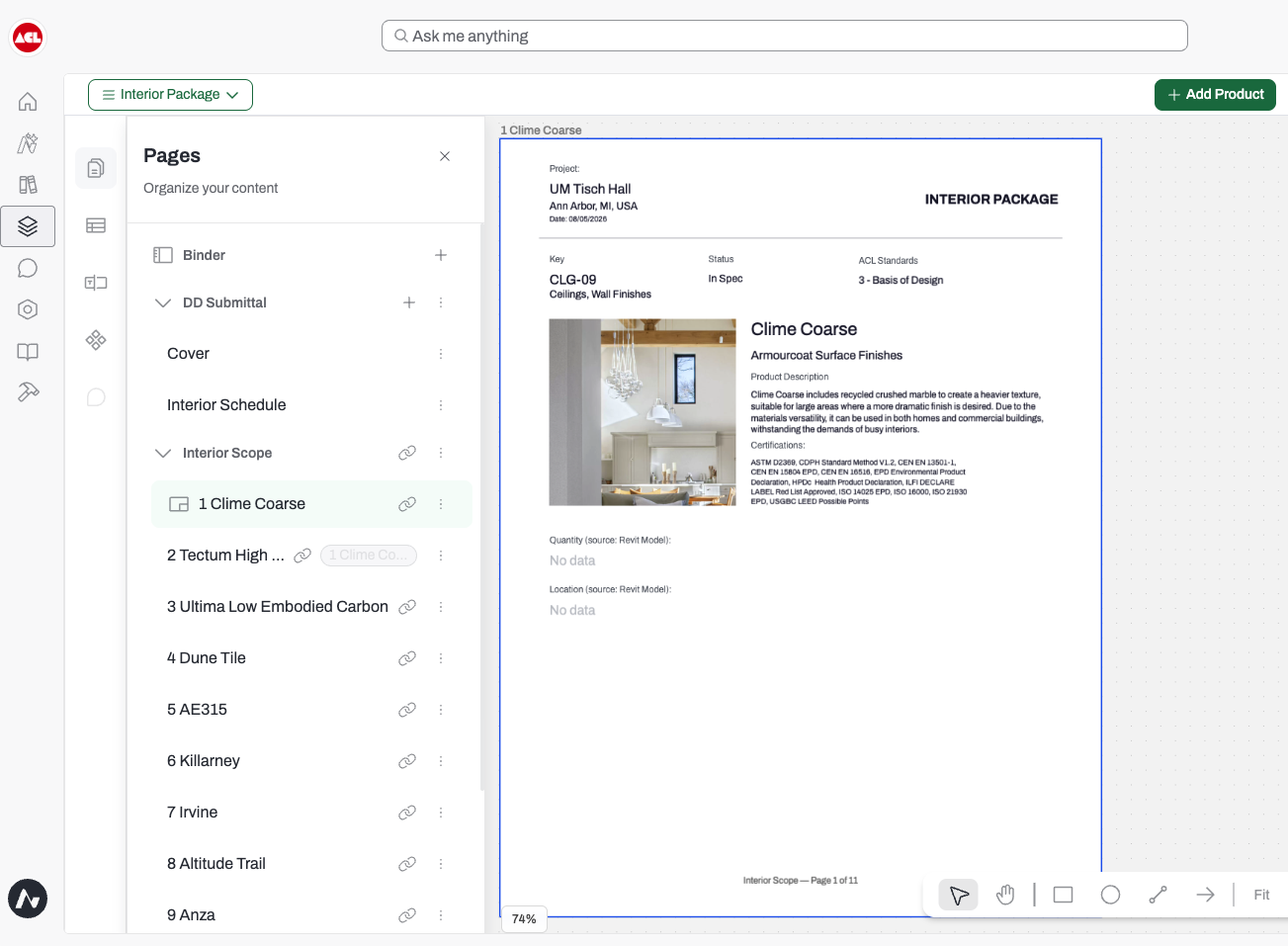Select the 5 AE315 page
This screenshot has width=1288, height=946.
tap(197, 710)
